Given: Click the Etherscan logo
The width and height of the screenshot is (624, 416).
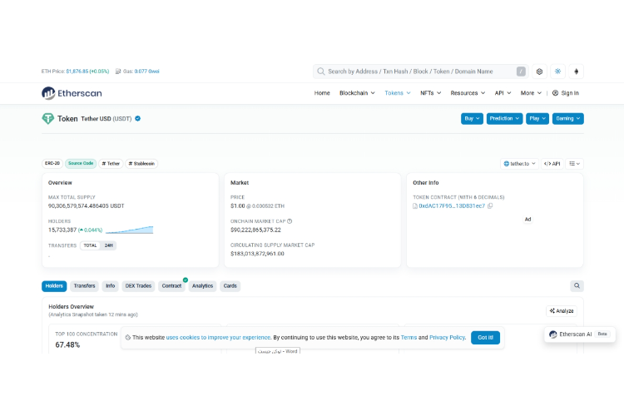Looking at the screenshot, I should [x=72, y=93].
